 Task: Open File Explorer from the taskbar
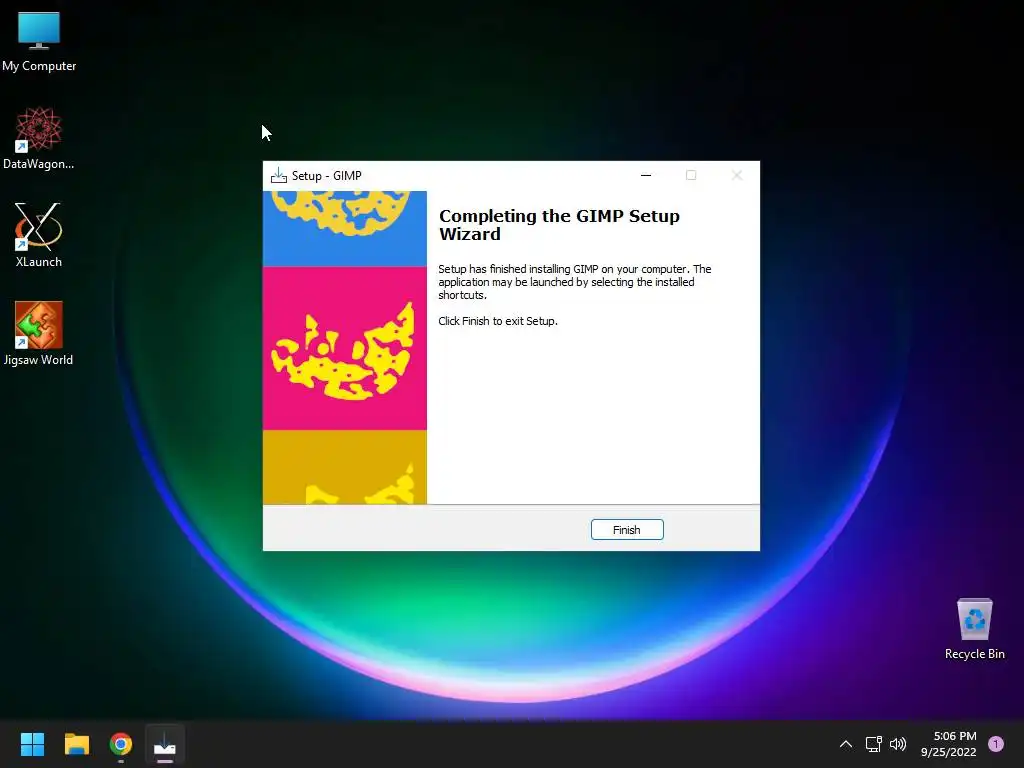(x=76, y=744)
